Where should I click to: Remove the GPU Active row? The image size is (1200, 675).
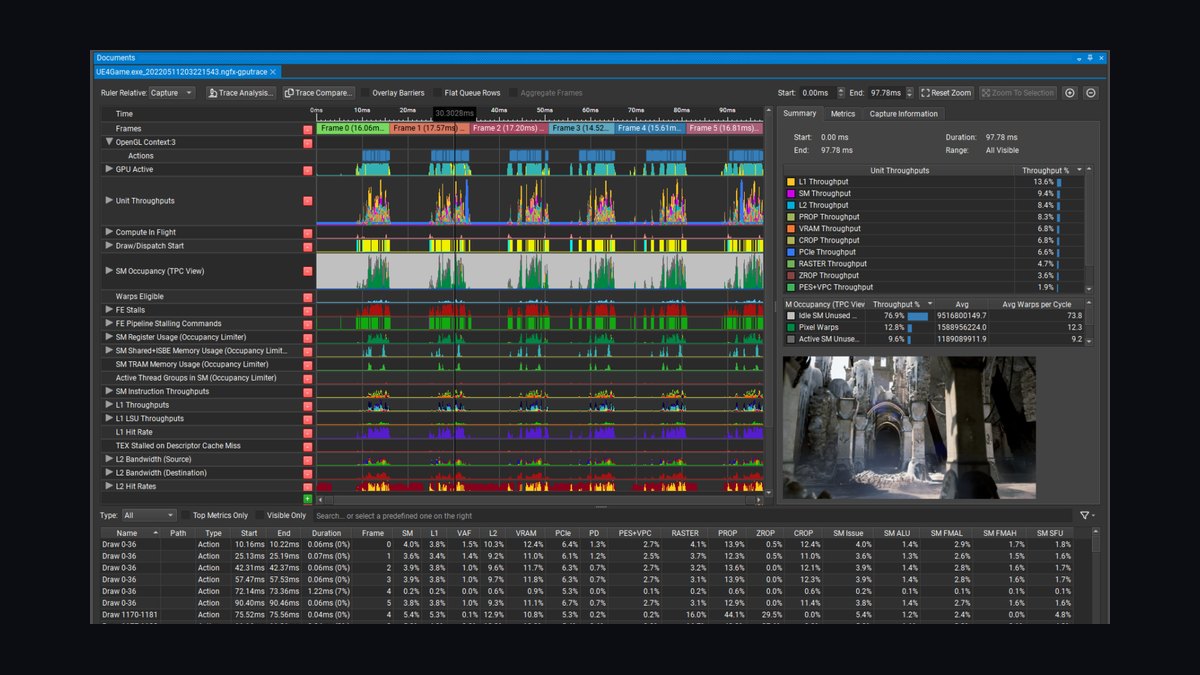point(308,169)
